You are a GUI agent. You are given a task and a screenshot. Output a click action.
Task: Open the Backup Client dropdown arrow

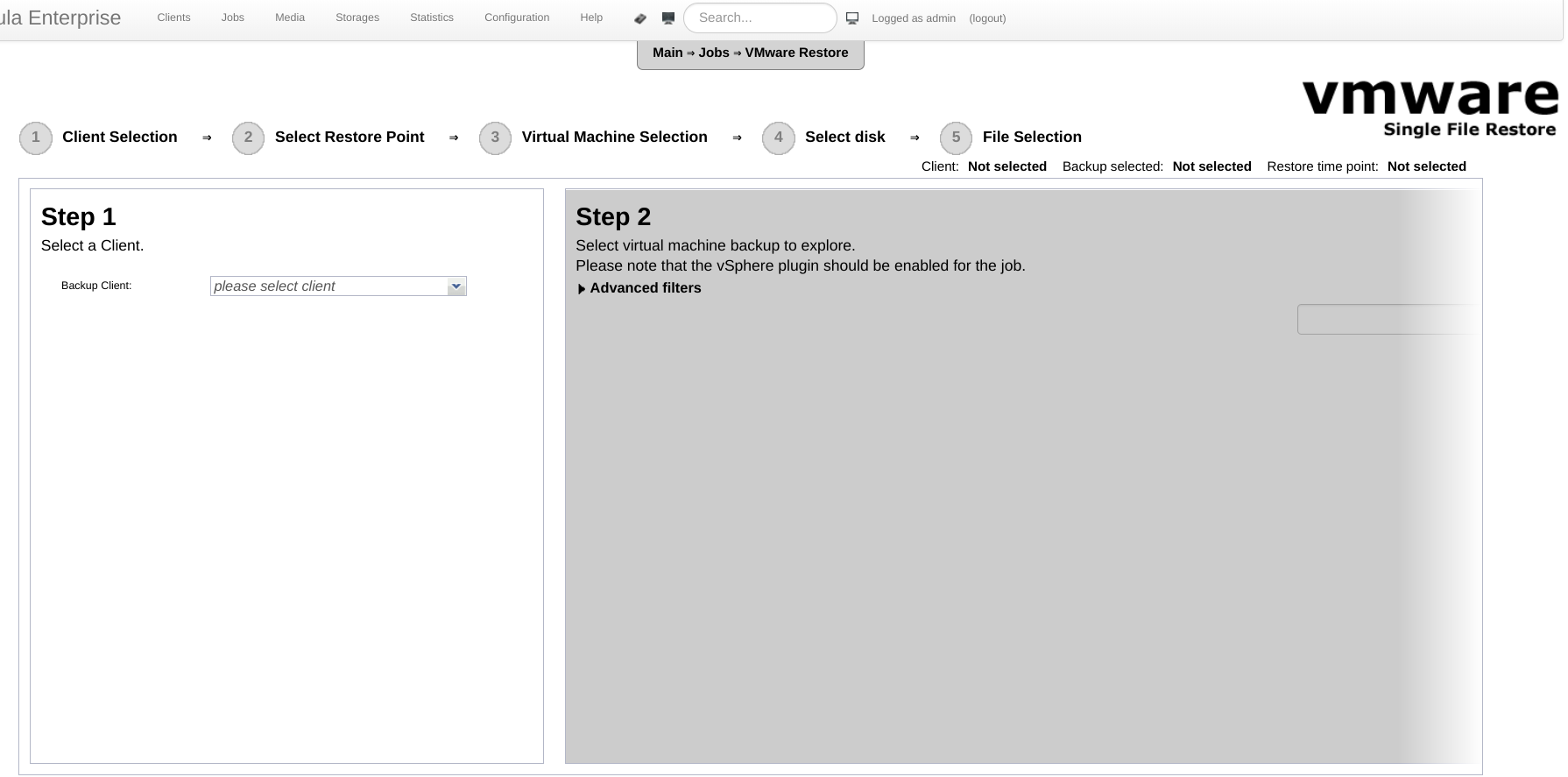point(456,286)
